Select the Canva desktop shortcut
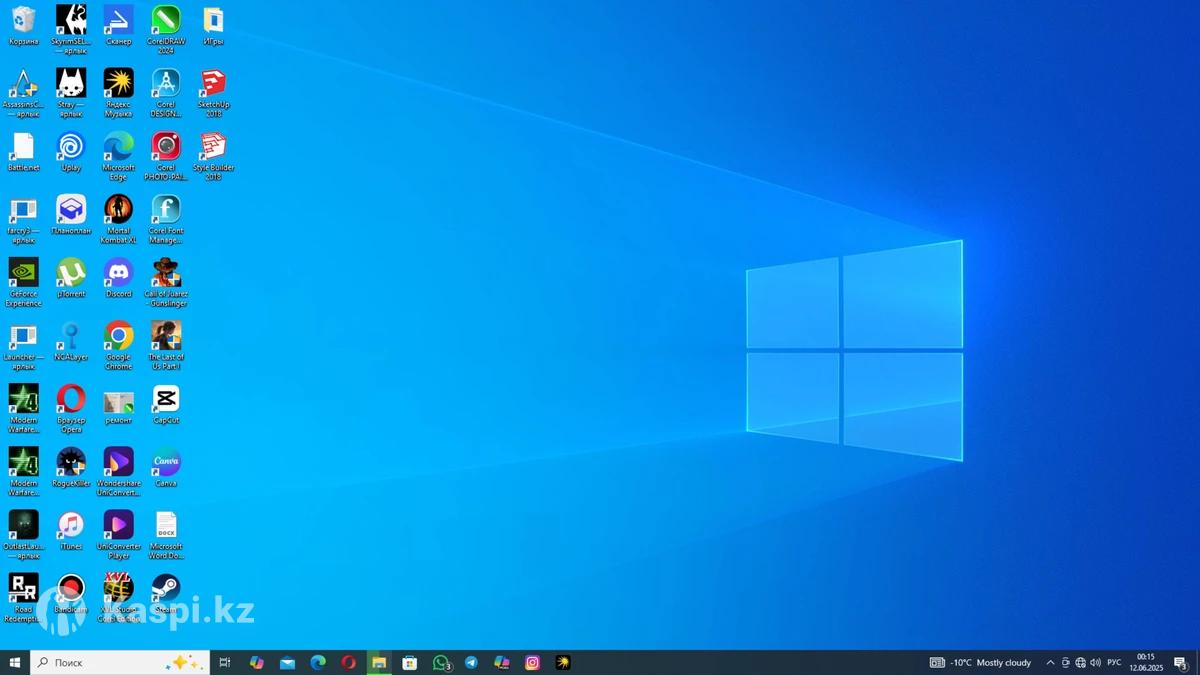This screenshot has height=675, width=1200. [166, 468]
